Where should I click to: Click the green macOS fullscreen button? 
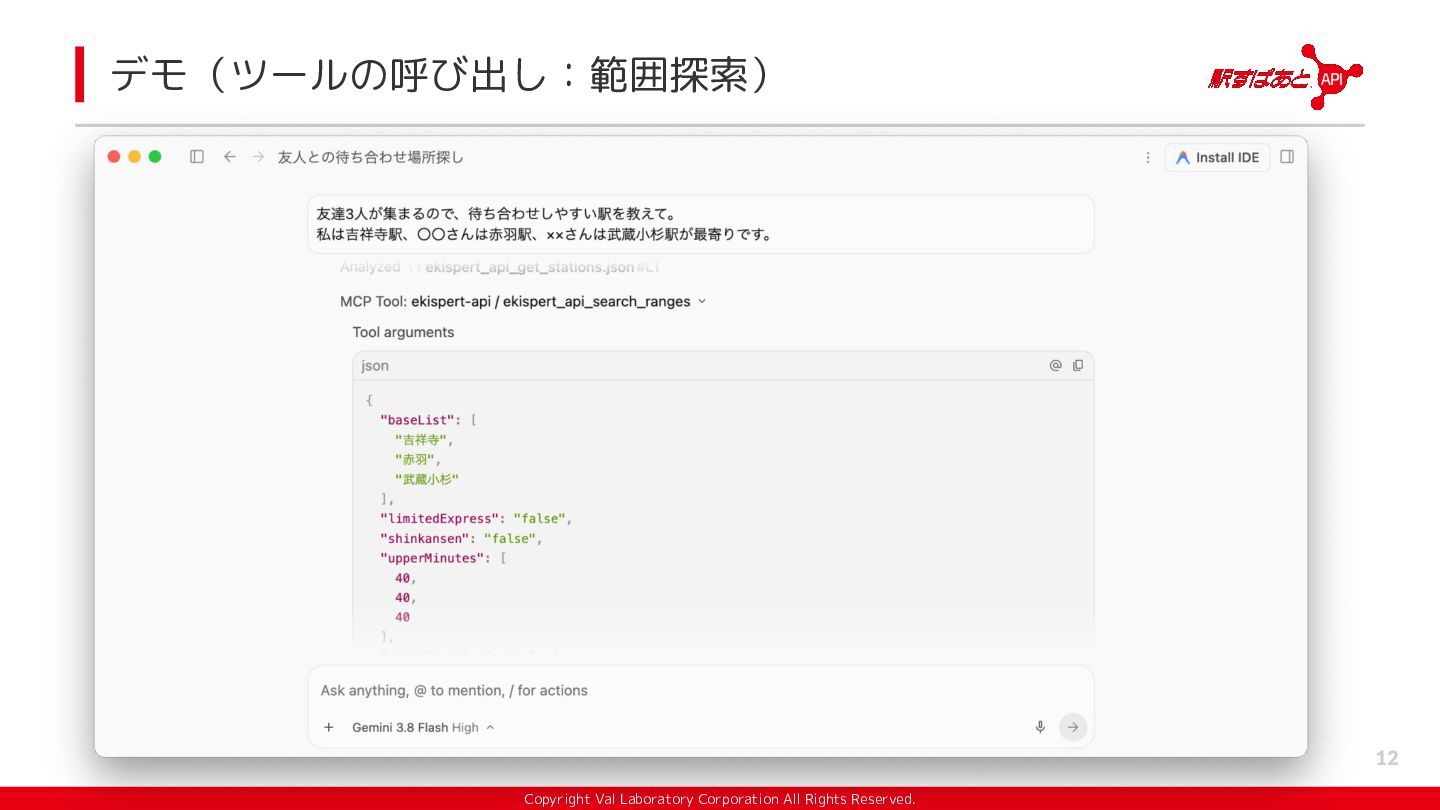(x=155, y=157)
